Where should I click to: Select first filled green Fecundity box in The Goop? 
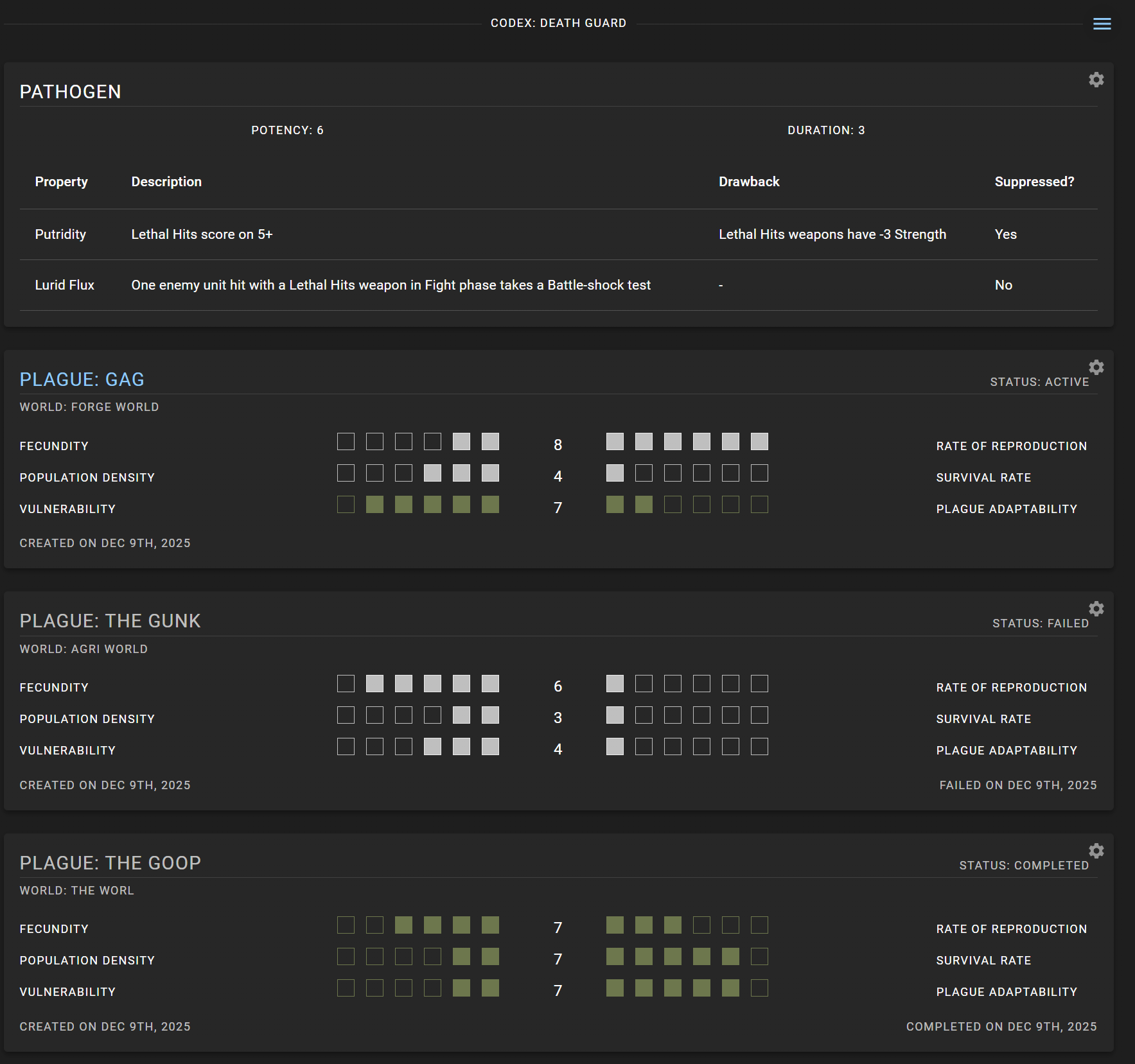tap(403, 925)
